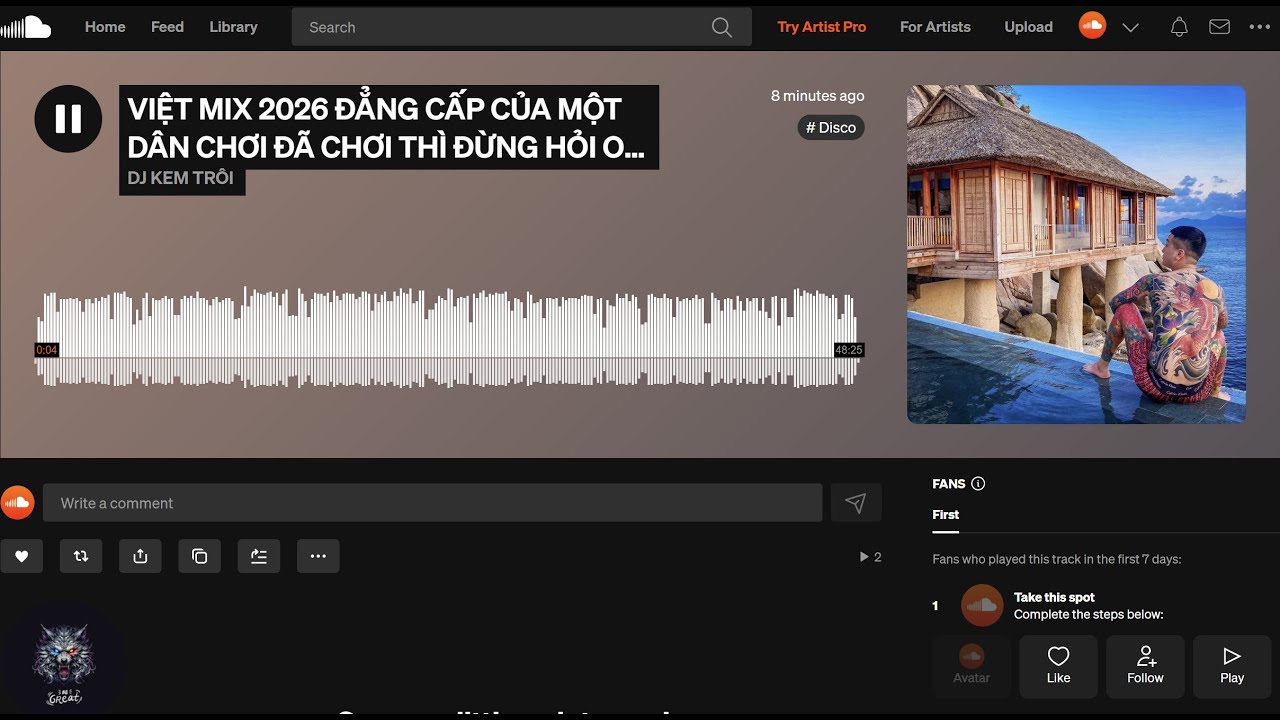Open Try Artist Pro link
The image size is (1280, 720).
pos(822,27)
